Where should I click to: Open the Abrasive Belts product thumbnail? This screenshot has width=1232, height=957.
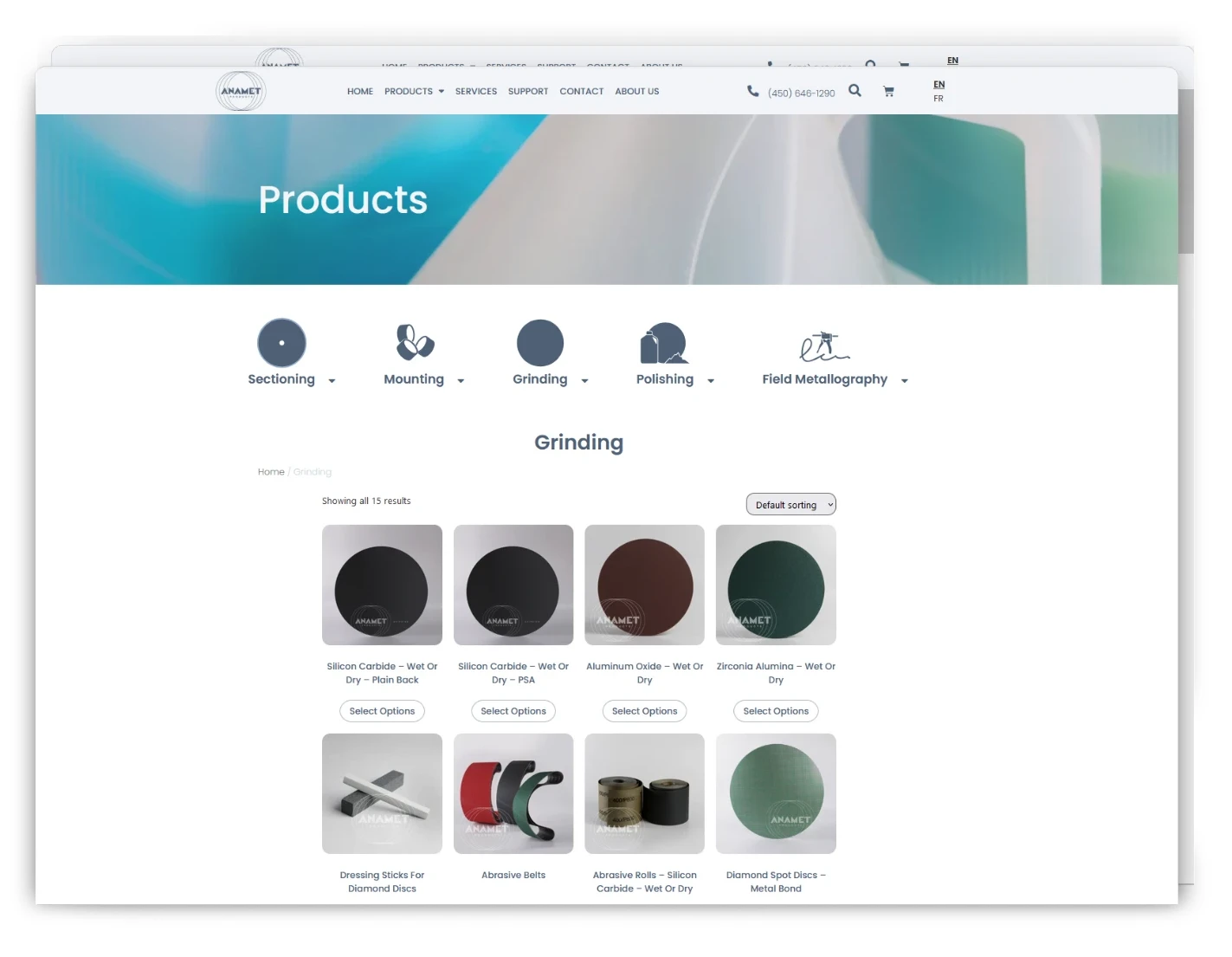(513, 793)
